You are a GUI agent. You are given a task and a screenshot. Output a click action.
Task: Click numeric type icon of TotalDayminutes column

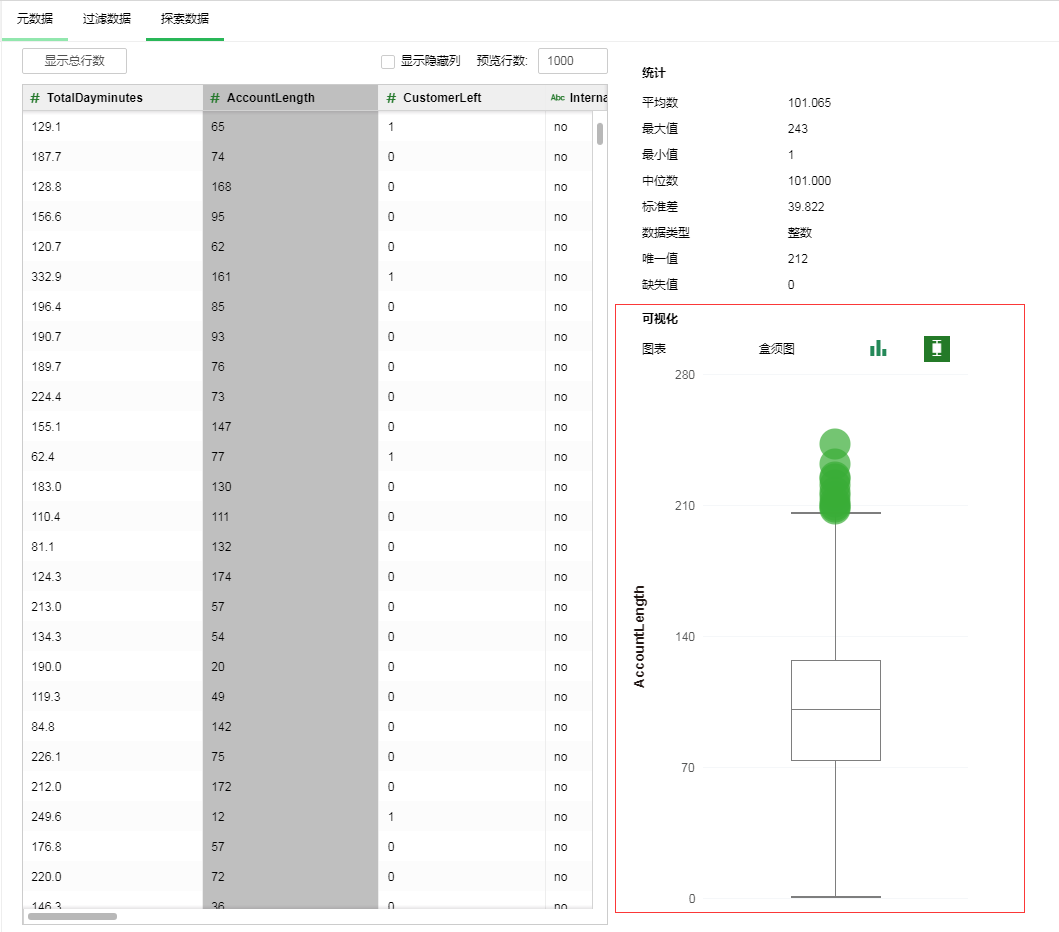[x=35, y=98]
